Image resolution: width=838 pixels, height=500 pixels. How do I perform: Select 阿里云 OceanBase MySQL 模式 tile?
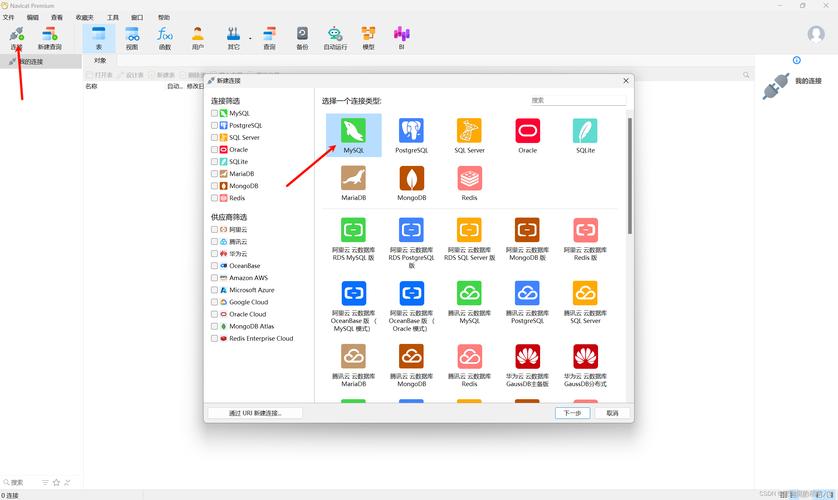pos(354,306)
